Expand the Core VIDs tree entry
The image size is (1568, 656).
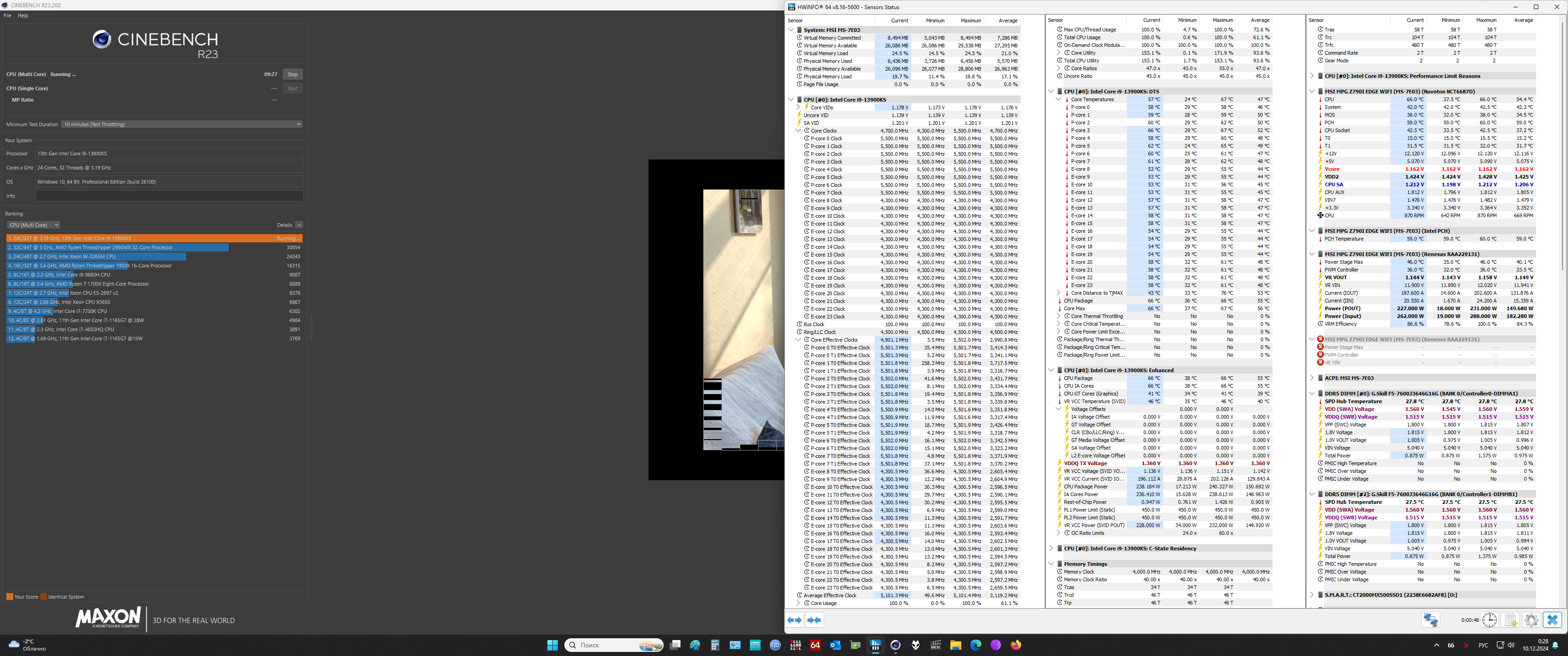point(799,107)
